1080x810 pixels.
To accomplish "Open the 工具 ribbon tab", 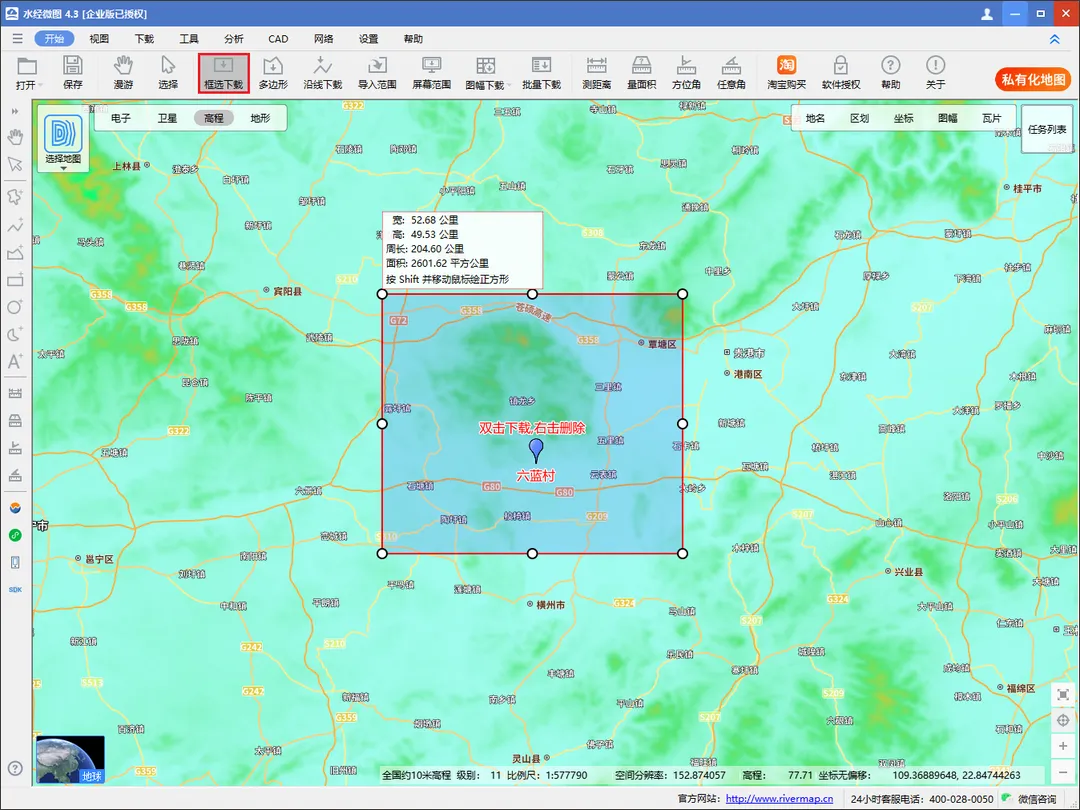I will [x=189, y=39].
